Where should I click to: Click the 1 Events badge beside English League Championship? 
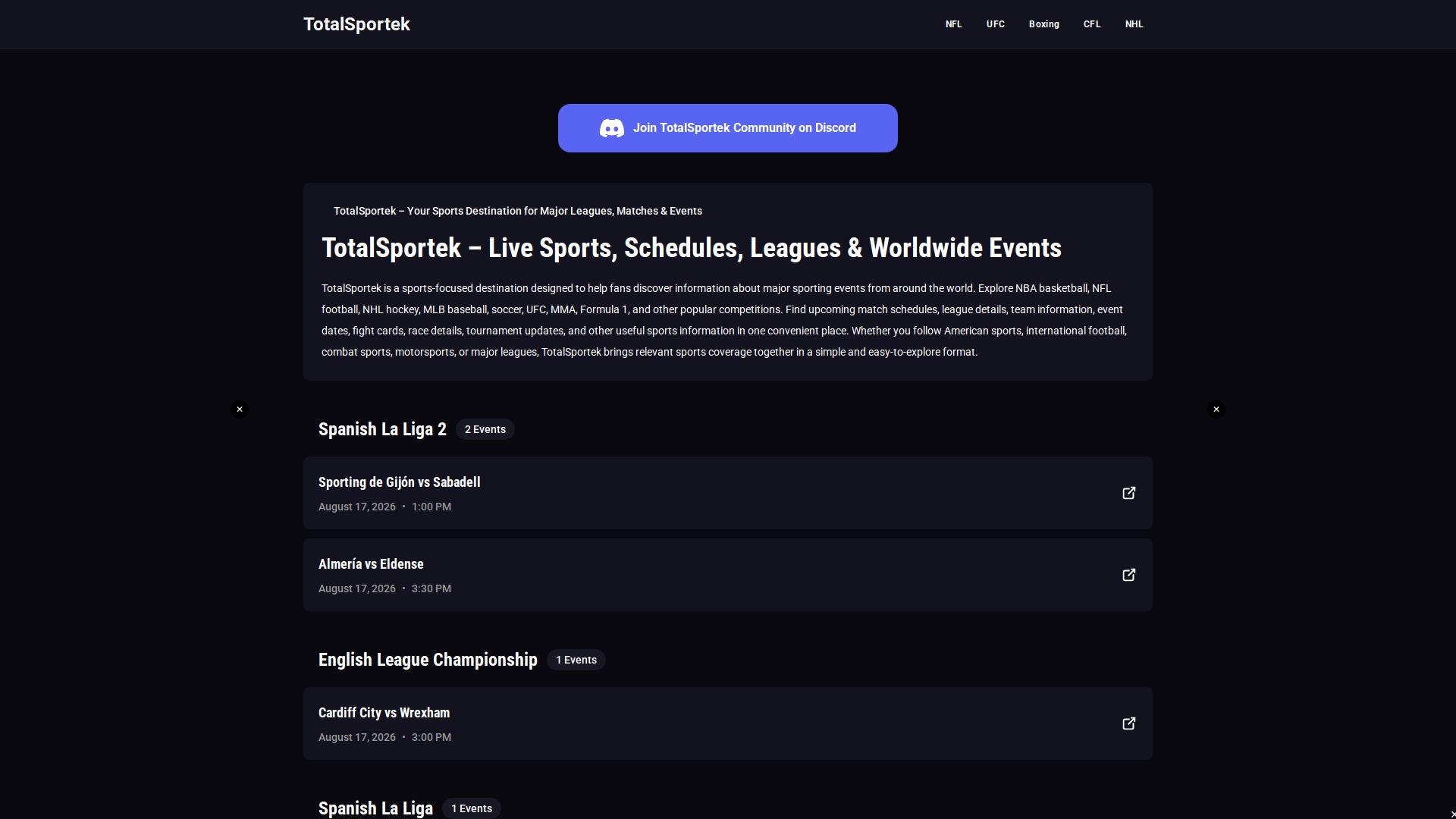576,660
